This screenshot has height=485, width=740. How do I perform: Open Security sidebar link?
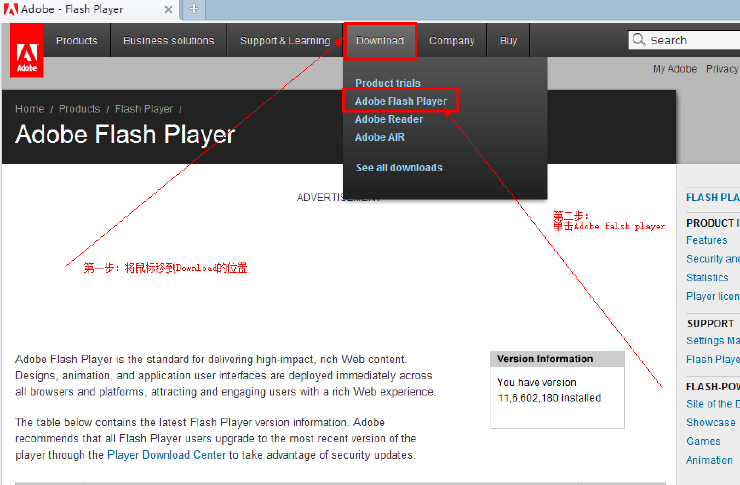coord(713,259)
